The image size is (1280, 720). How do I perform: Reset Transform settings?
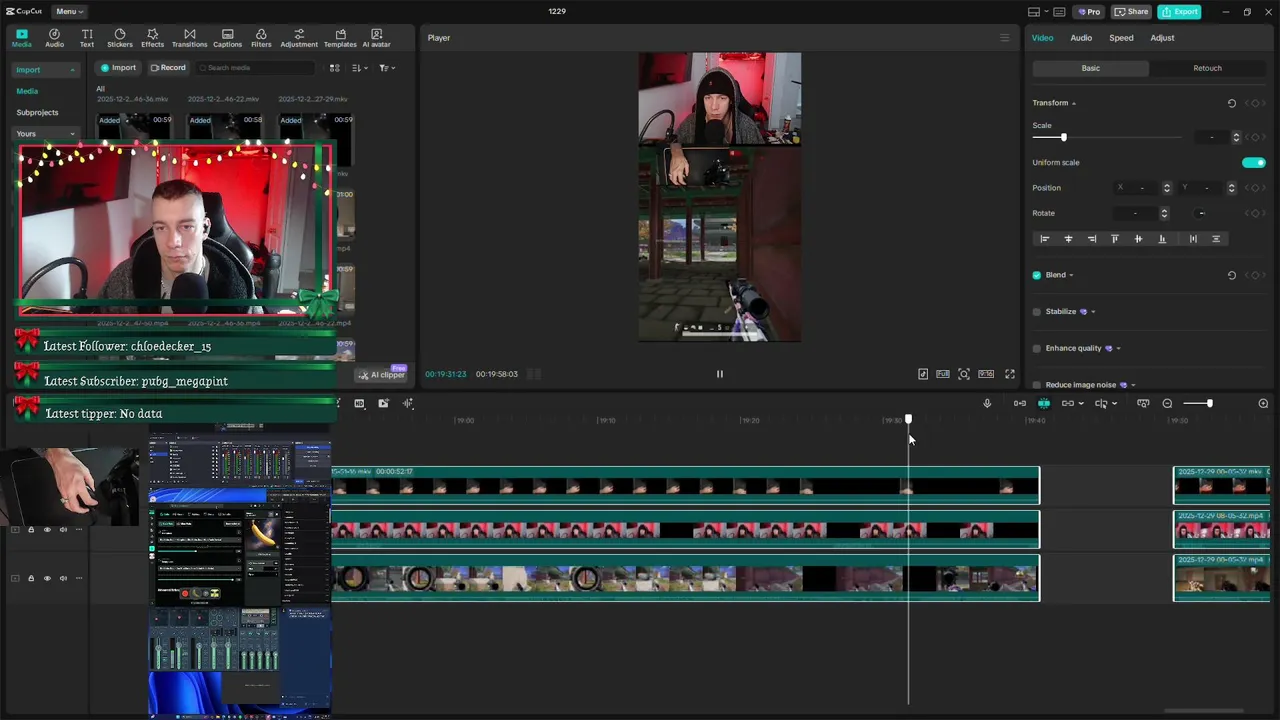(x=1232, y=103)
